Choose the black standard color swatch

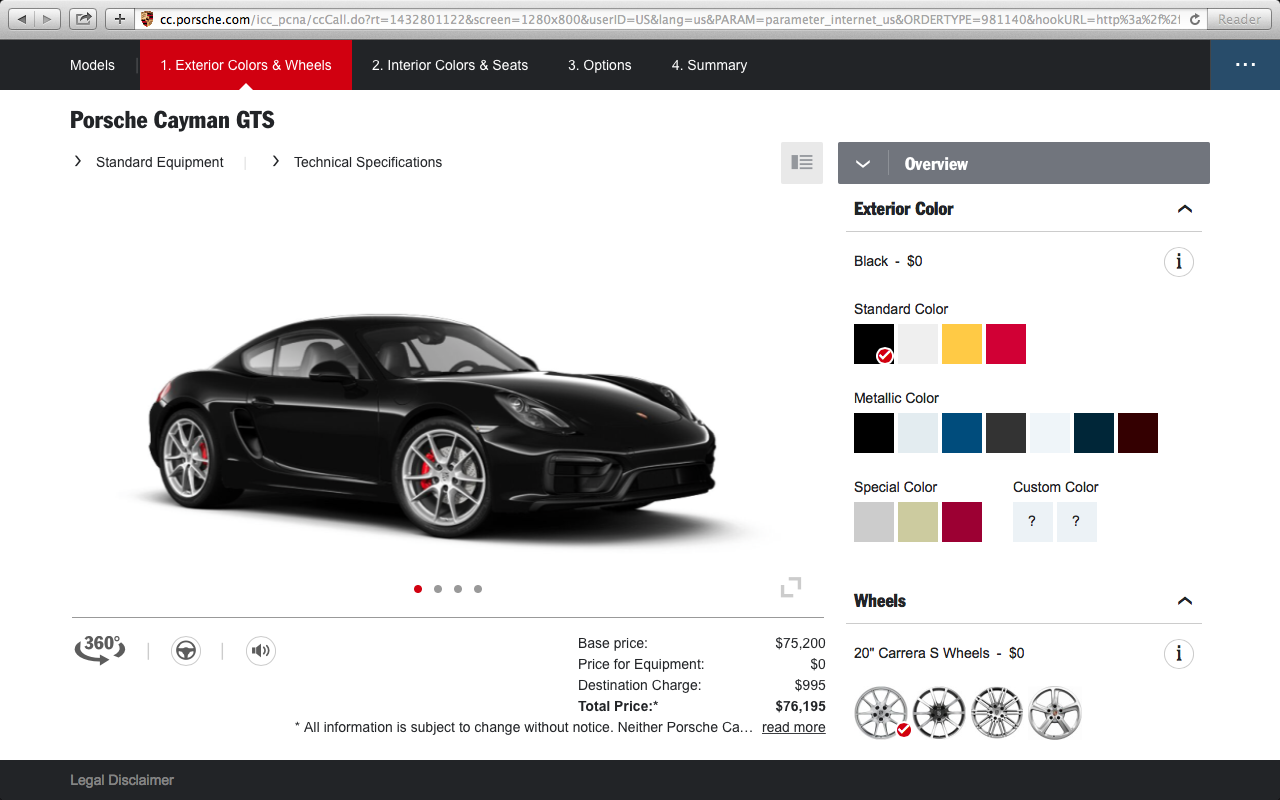(x=874, y=344)
